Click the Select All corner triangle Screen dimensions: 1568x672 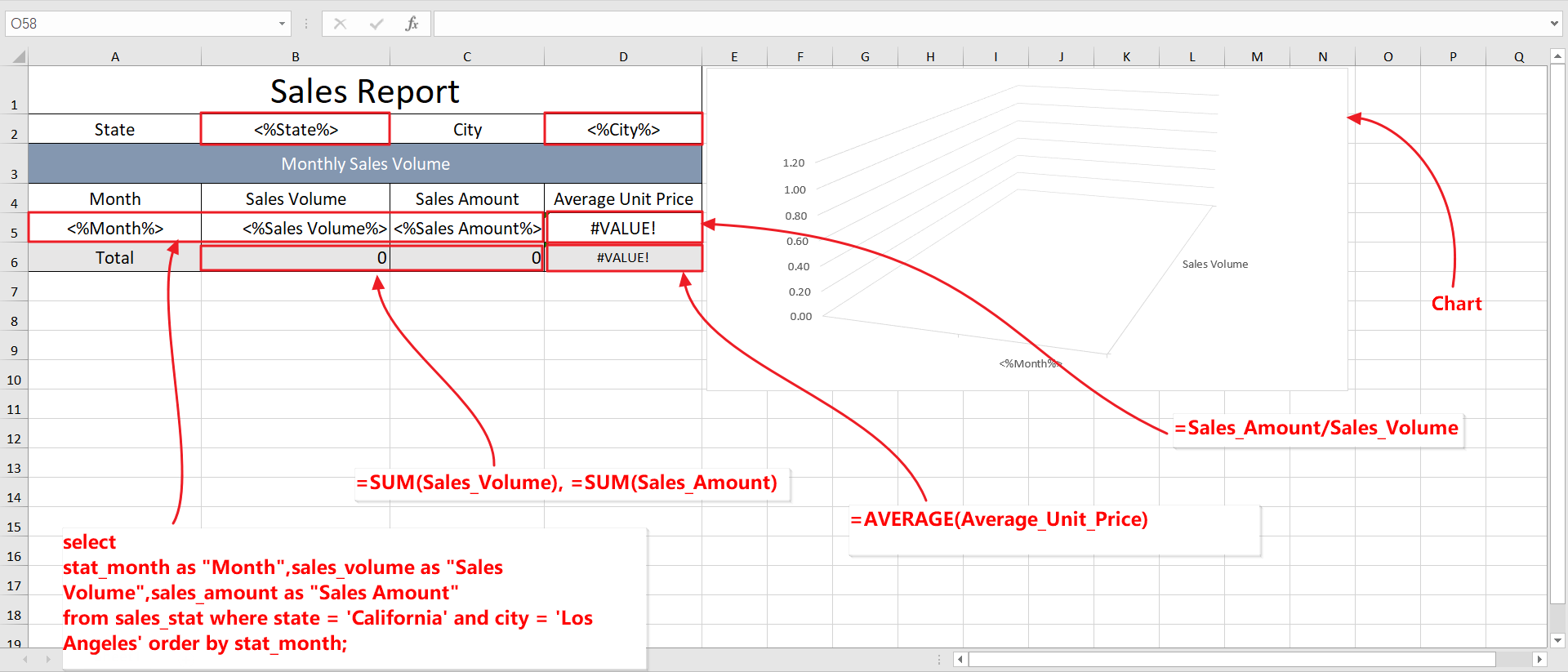click(18, 56)
